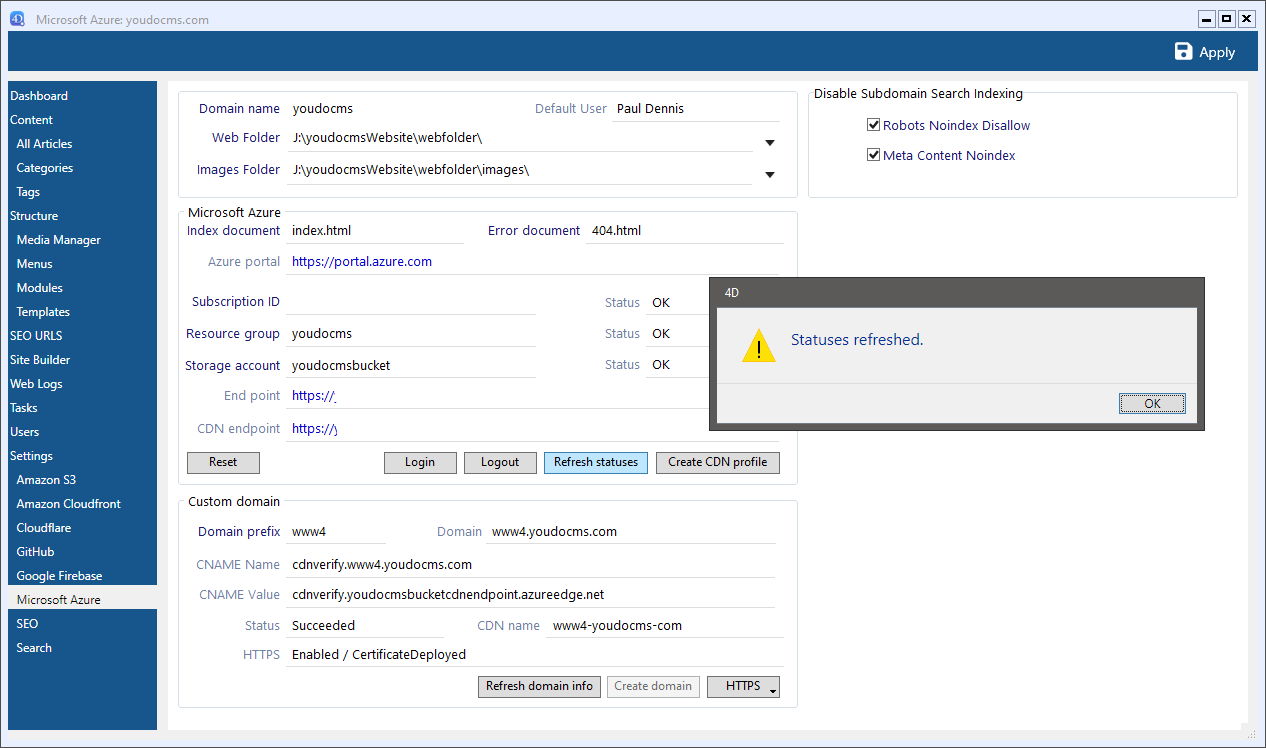The height and width of the screenshot is (748, 1266).
Task: Click Refresh domain info button
Action: click(539, 687)
